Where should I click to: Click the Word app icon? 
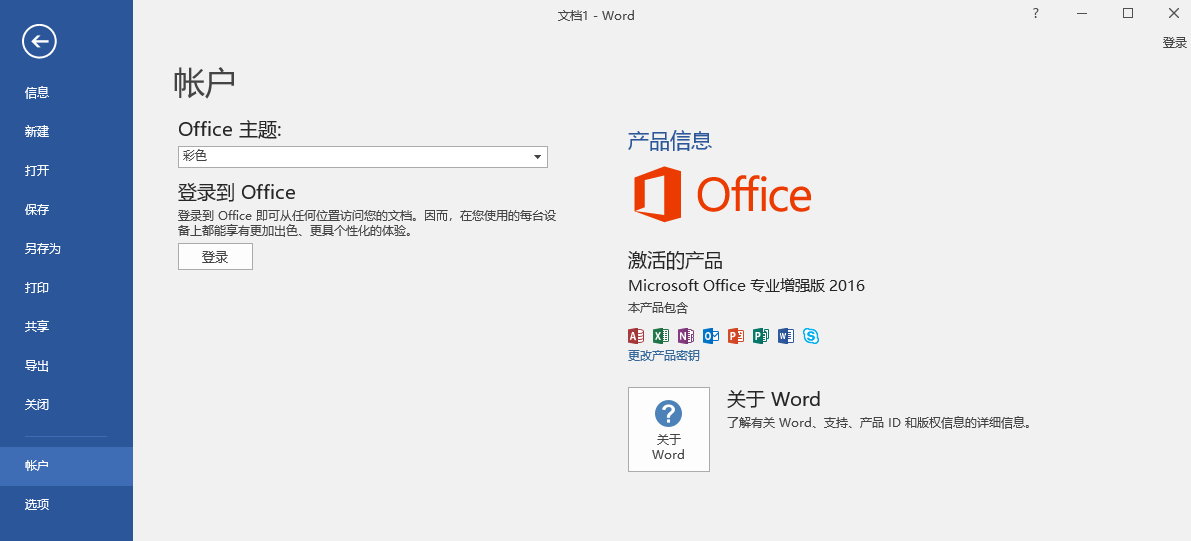pyautogui.click(x=785, y=336)
